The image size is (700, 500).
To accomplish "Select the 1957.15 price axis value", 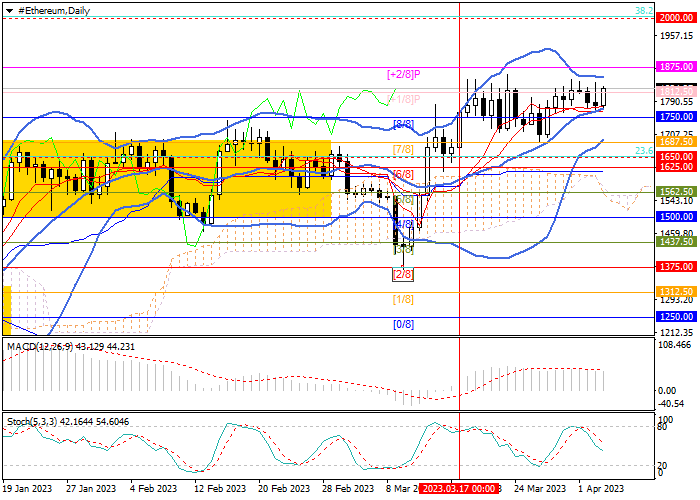I will pos(676,36).
